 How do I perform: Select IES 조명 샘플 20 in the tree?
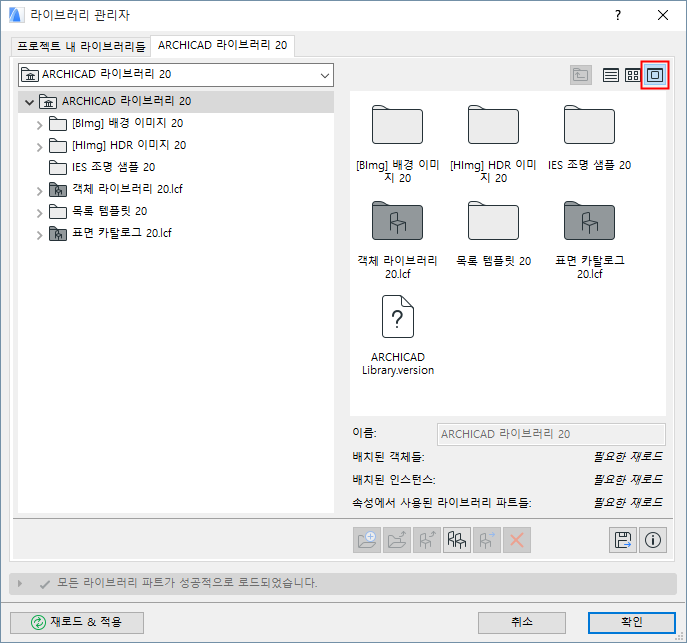coord(176,167)
